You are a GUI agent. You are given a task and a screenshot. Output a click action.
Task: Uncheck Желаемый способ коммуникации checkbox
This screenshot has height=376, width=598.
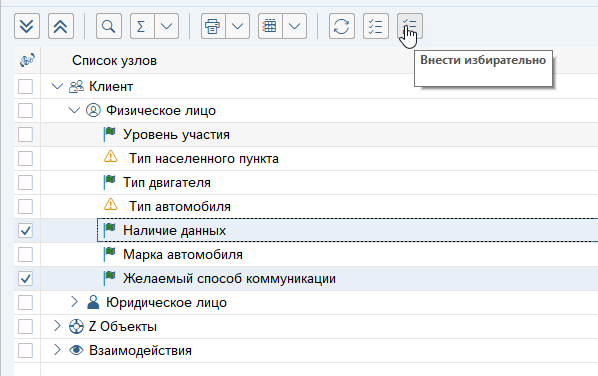26,279
